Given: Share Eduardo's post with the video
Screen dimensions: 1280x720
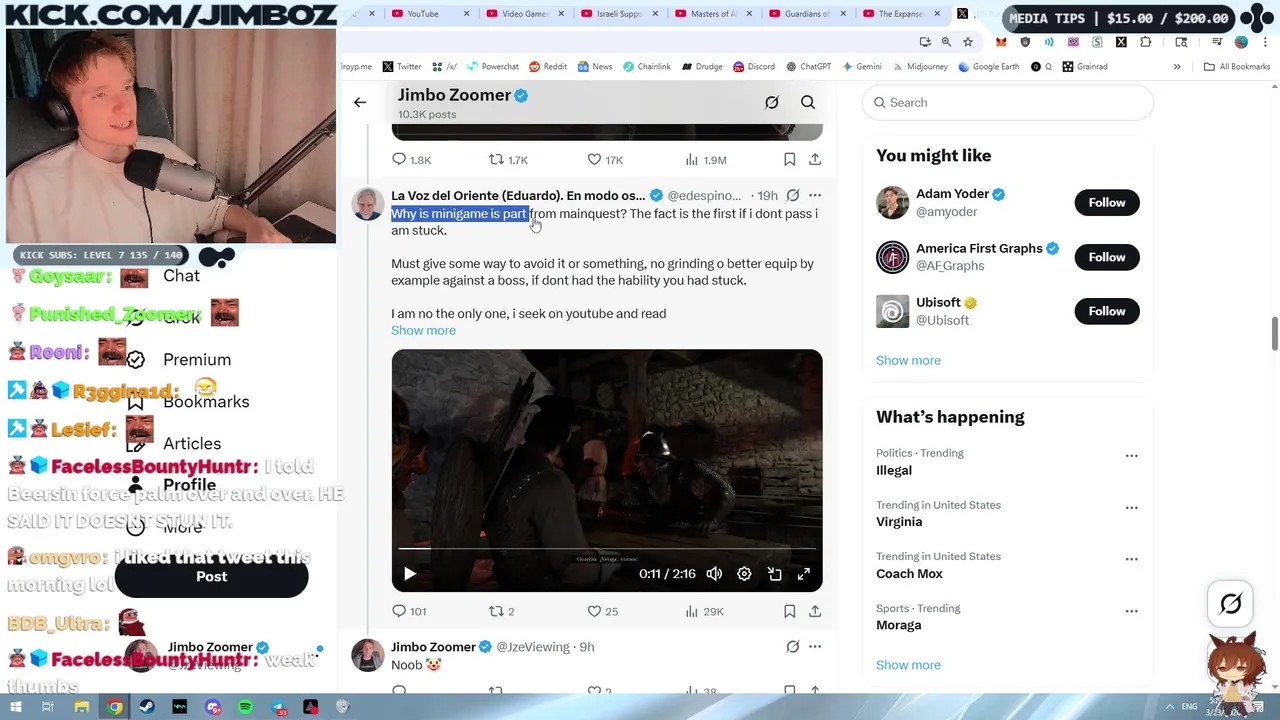Looking at the screenshot, I should click(815, 611).
